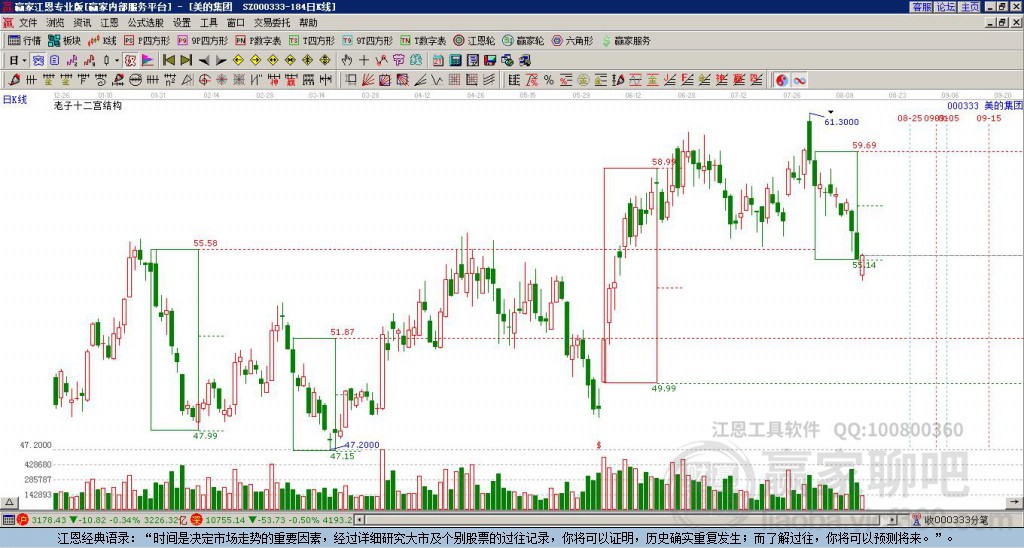Click the up-triangle panel expander at bottom left
The image size is (1024, 548).
8,502
